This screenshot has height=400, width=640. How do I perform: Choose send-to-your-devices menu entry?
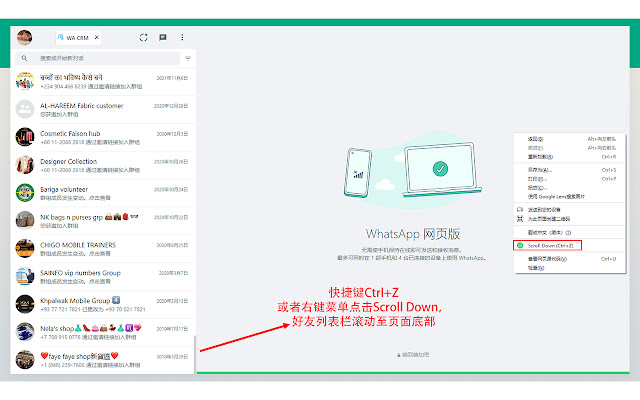(x=570, y=210)
